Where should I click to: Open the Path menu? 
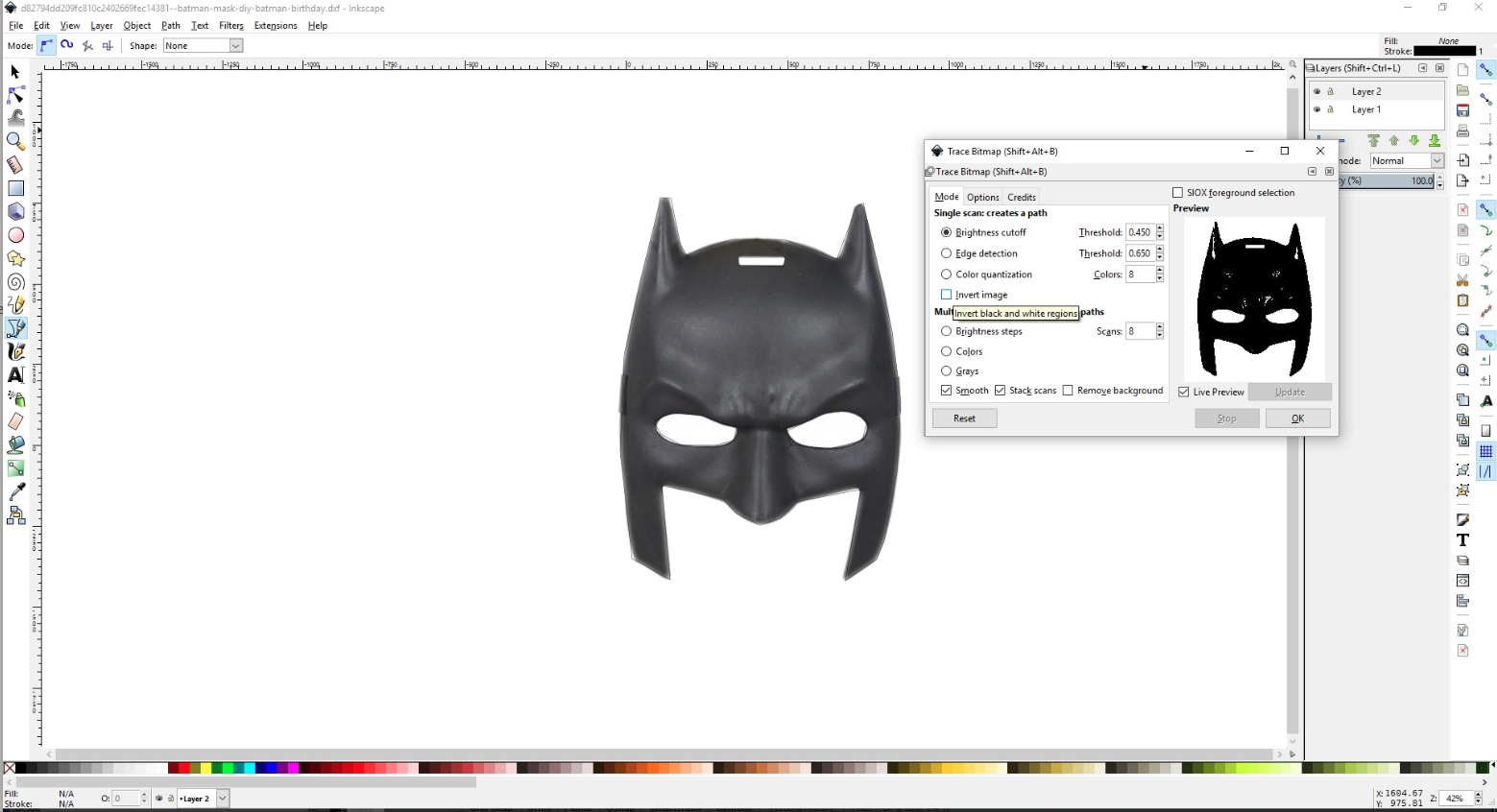coord(171,26)
